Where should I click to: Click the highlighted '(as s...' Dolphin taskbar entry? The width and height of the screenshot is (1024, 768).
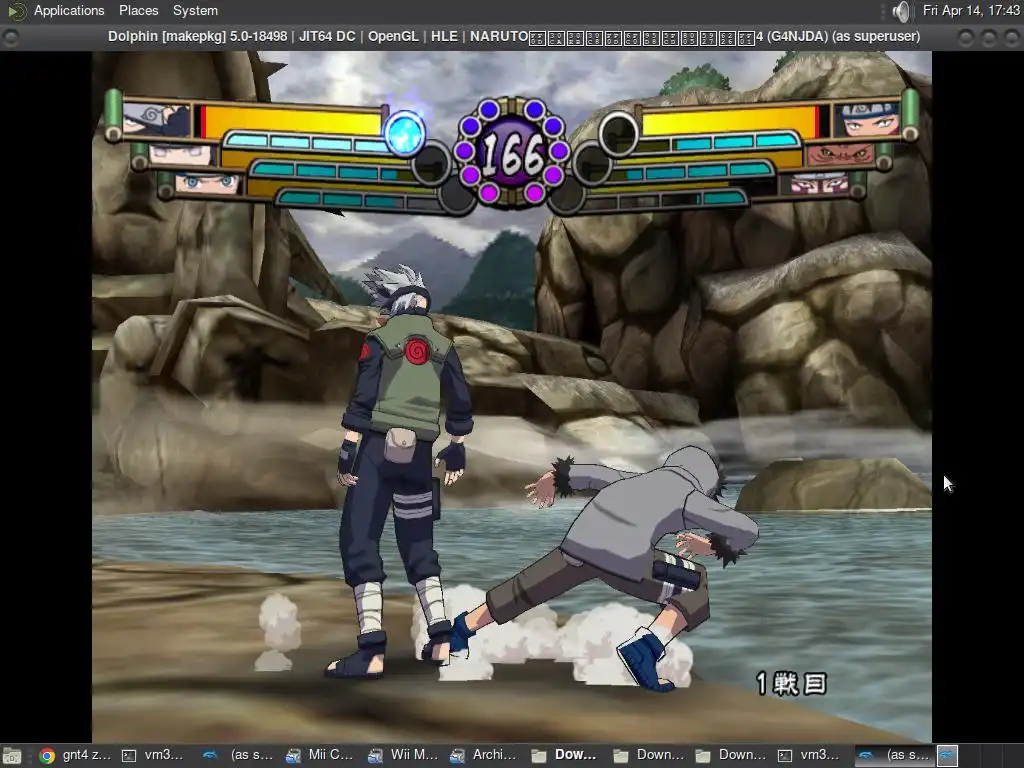[x=895, y=756]
